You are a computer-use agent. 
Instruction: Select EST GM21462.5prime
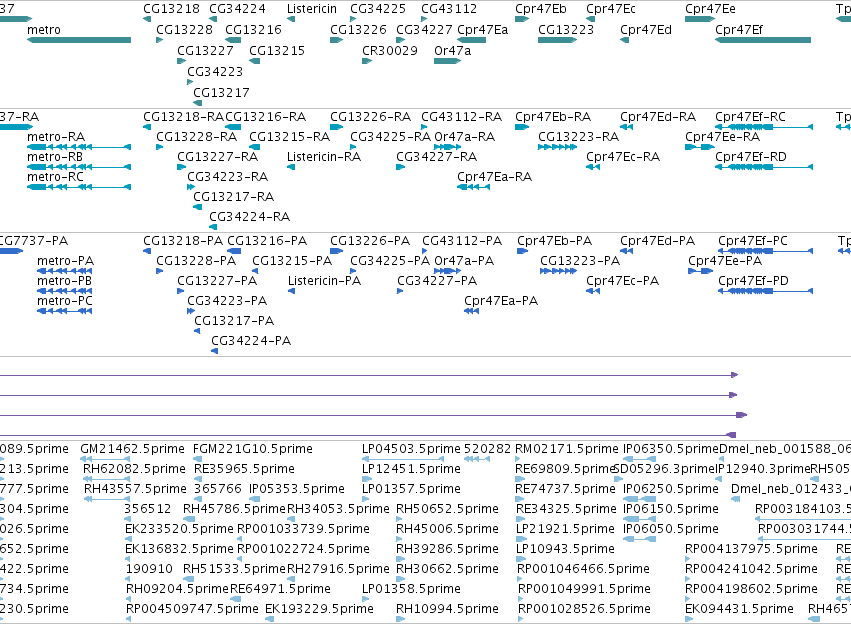coord(105,460)
